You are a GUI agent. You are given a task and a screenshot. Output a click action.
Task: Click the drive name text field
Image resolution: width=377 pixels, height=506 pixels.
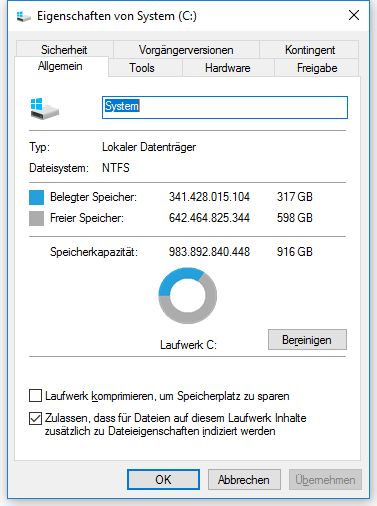pyautogui.click(x=225, y=107)
